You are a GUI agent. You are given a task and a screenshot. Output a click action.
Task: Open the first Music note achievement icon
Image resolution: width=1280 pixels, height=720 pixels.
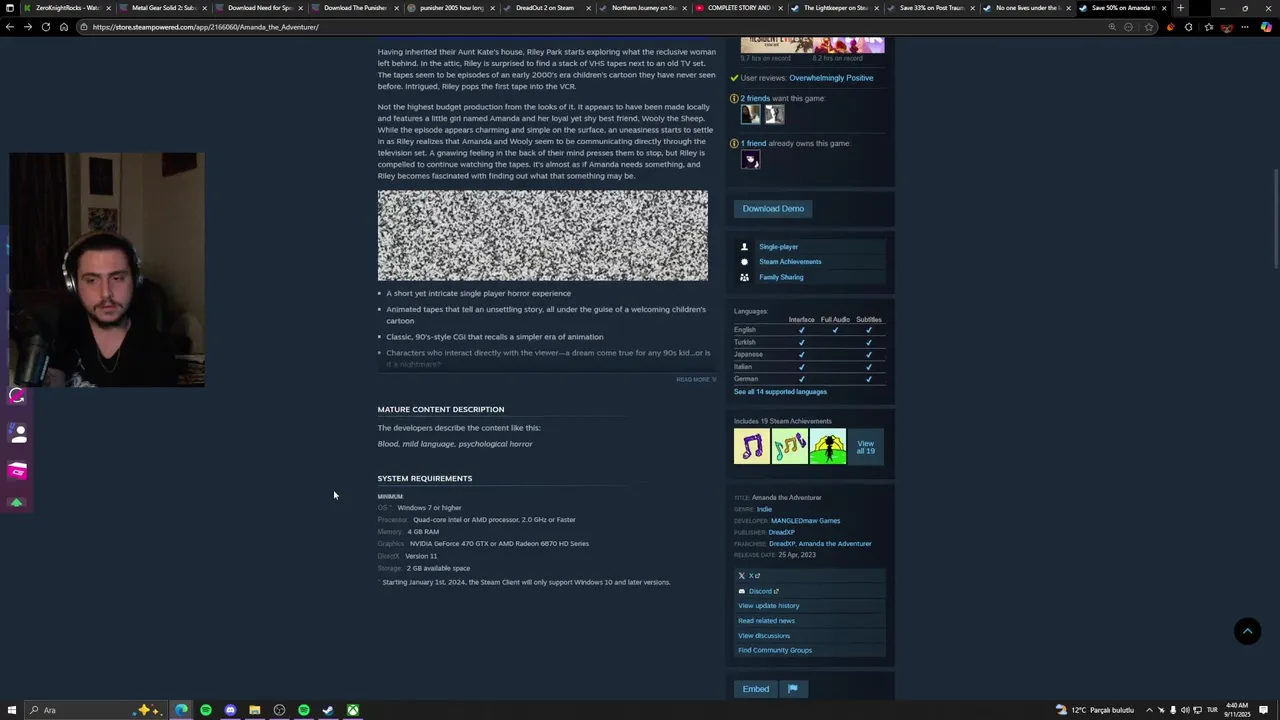(752, 446)
